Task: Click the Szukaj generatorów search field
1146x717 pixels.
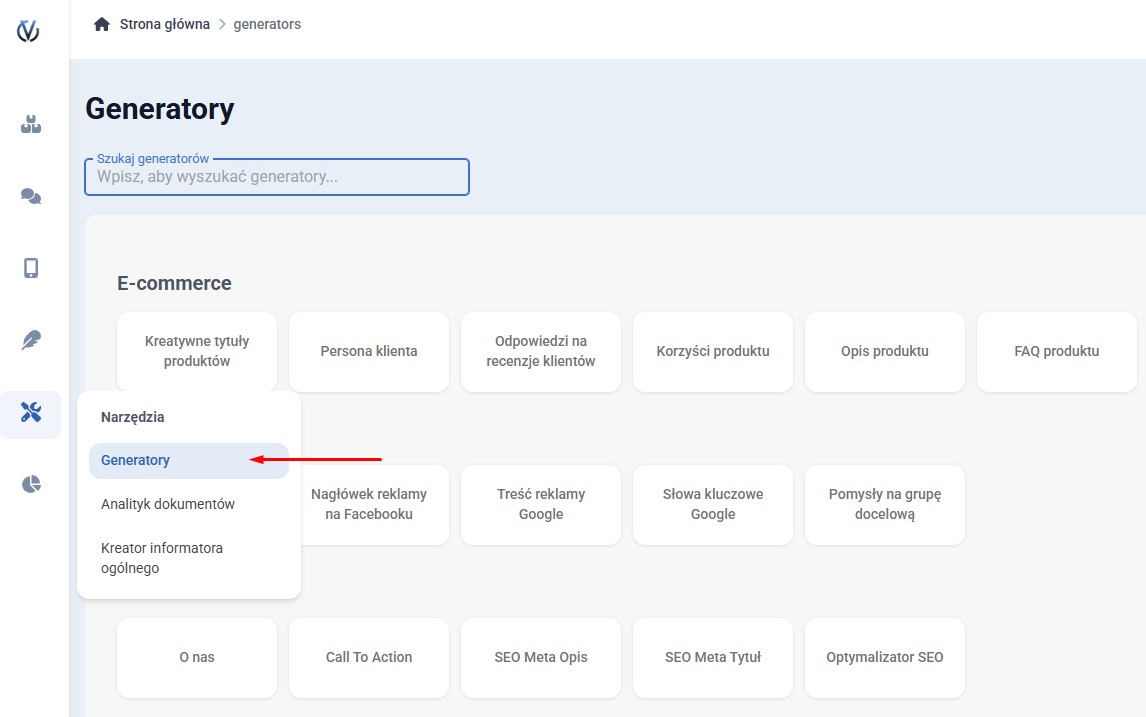Action: click(x=277, y=177)
